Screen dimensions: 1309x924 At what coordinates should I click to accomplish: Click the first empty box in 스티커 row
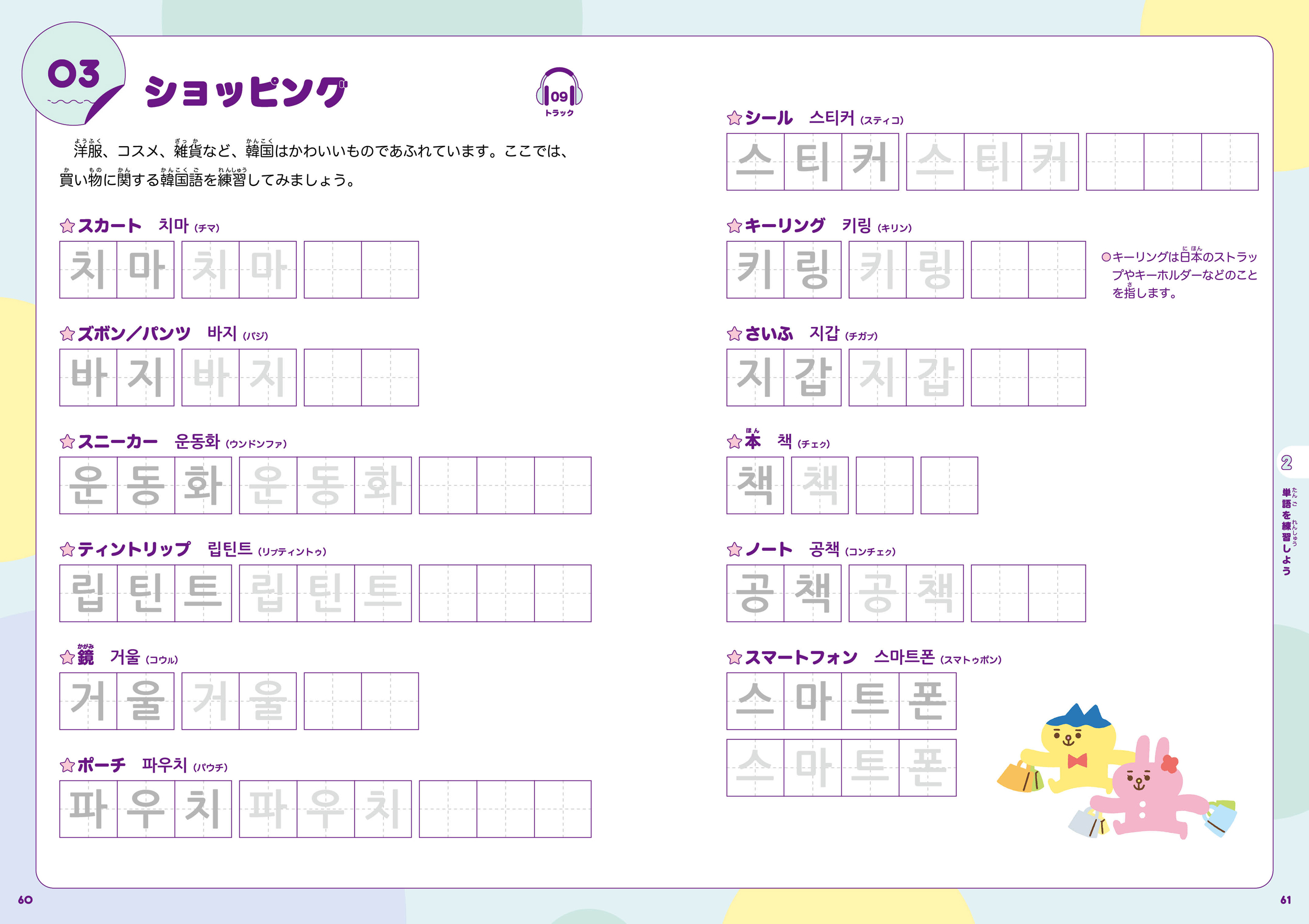coord(1115,162)
